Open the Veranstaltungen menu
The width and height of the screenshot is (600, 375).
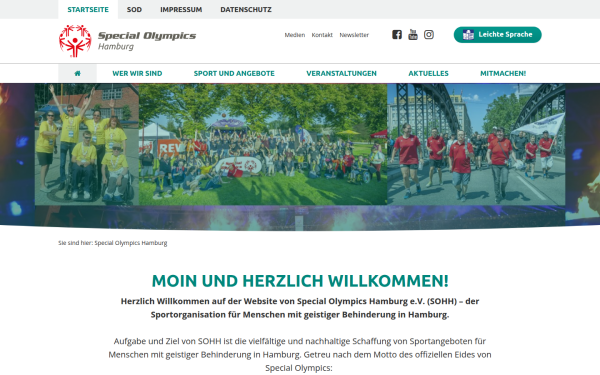click(x=341, y=73)
